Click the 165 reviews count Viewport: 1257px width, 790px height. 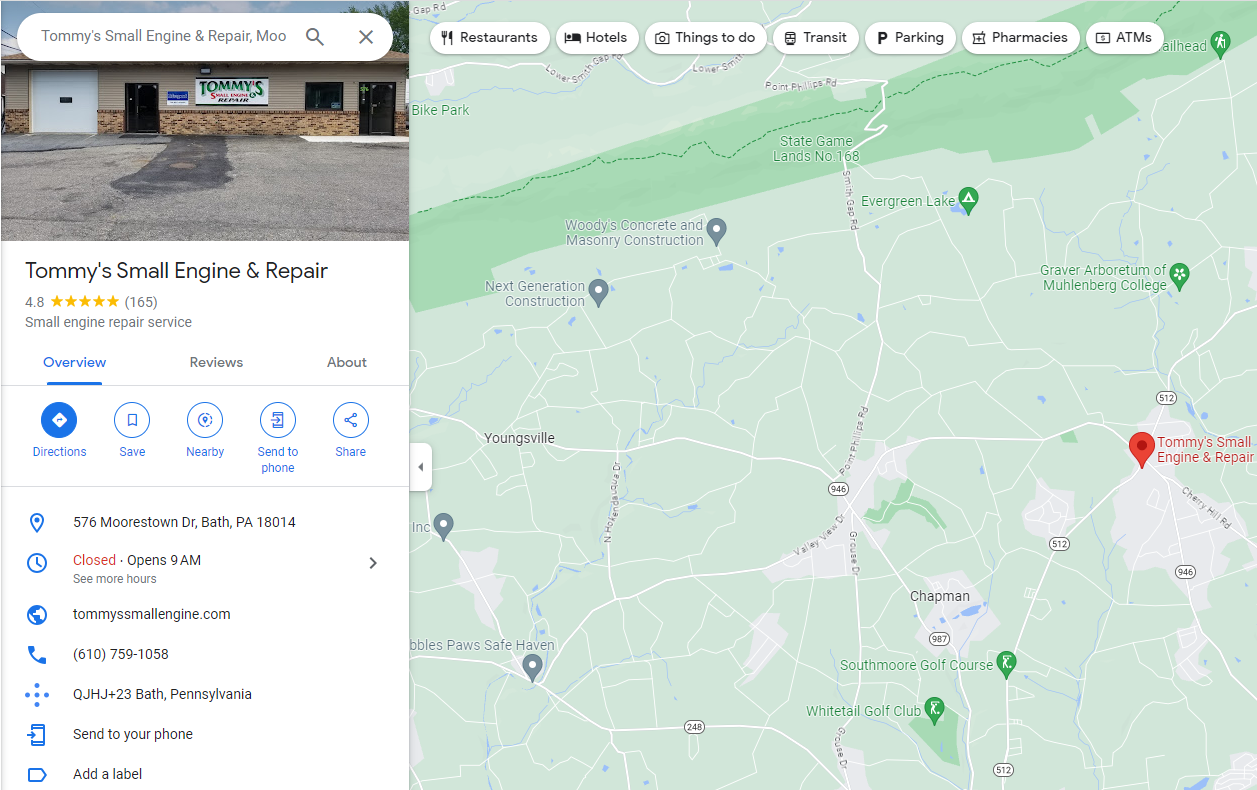[141, 301]
